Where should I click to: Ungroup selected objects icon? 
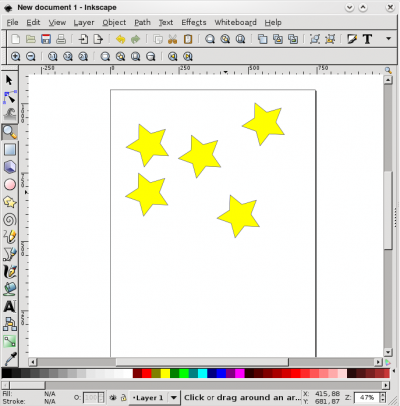pyautogui.click(x=330, y=39)
